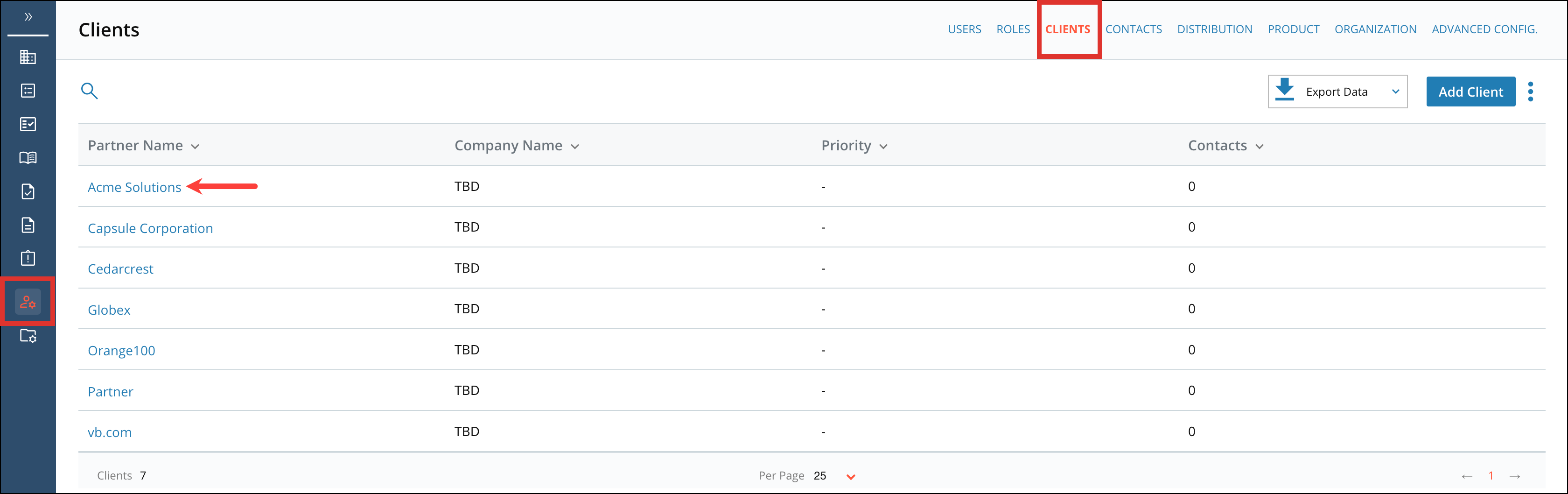
Task: Open the user settings sidebar icon
Action: 28,302
